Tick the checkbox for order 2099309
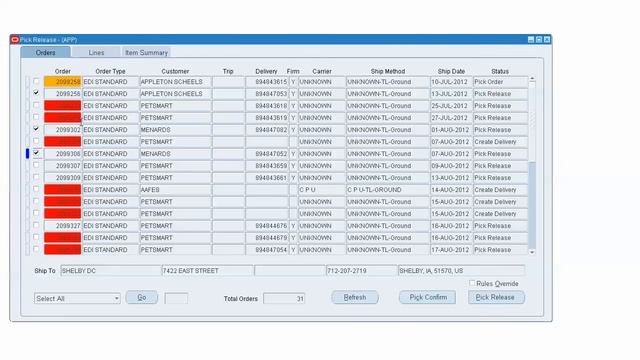640x360 pixels. click(36, 177)
